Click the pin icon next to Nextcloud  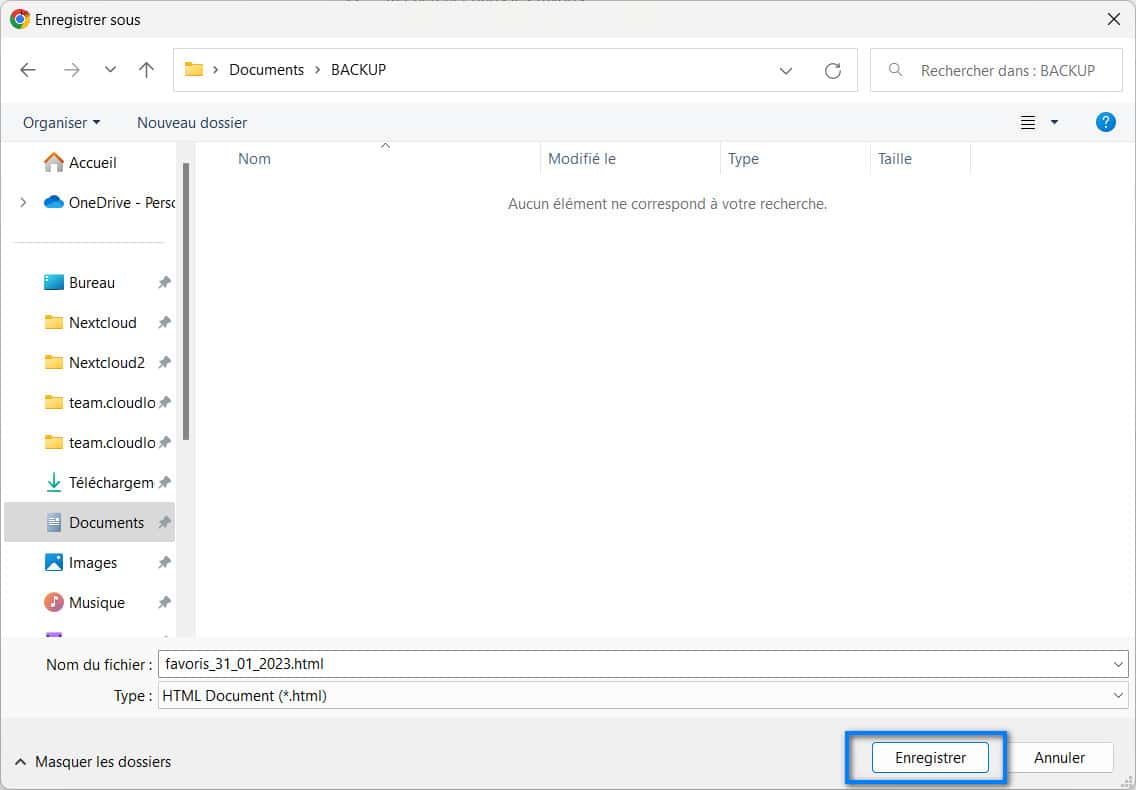coord(164,322)
